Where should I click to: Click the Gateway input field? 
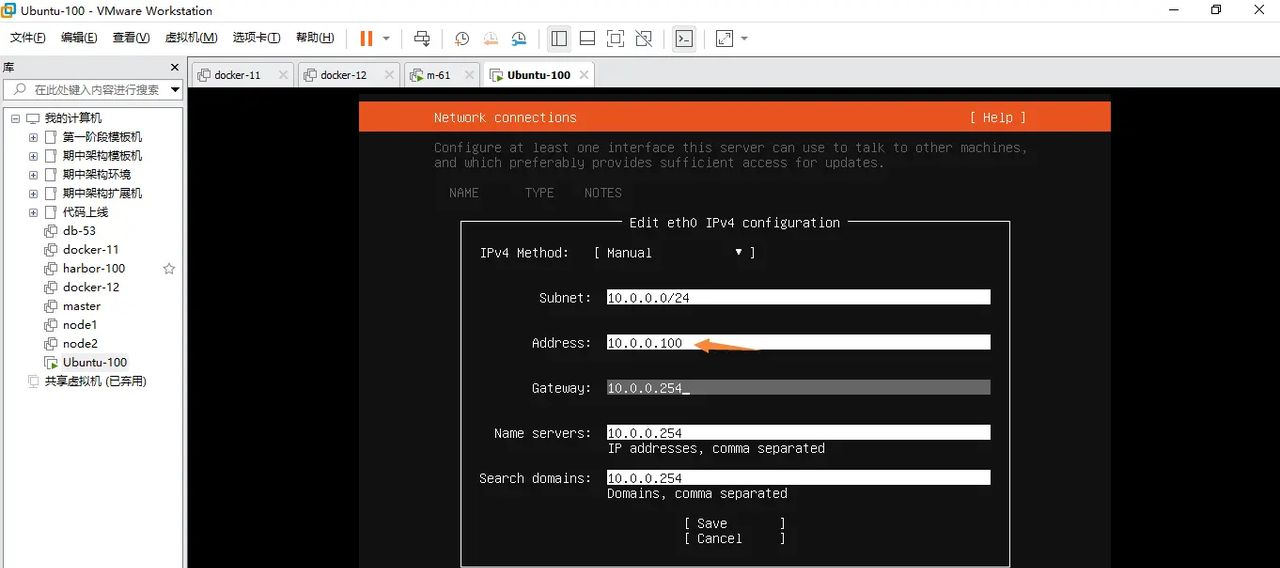coord(798,387)
